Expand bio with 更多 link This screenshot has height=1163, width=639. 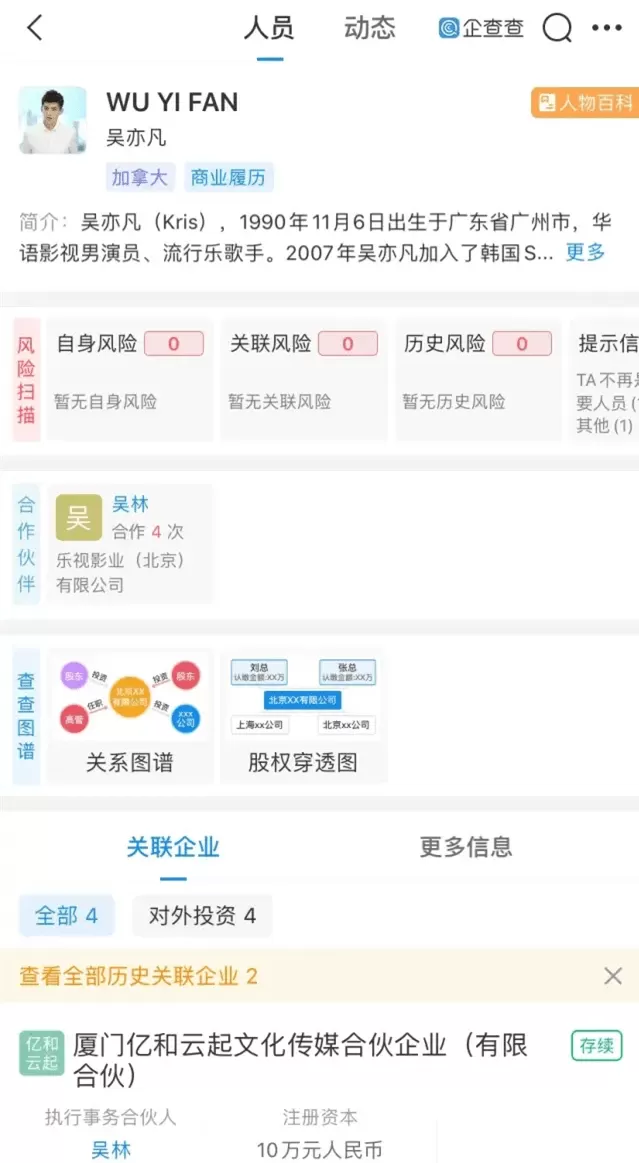coord(586,252)
